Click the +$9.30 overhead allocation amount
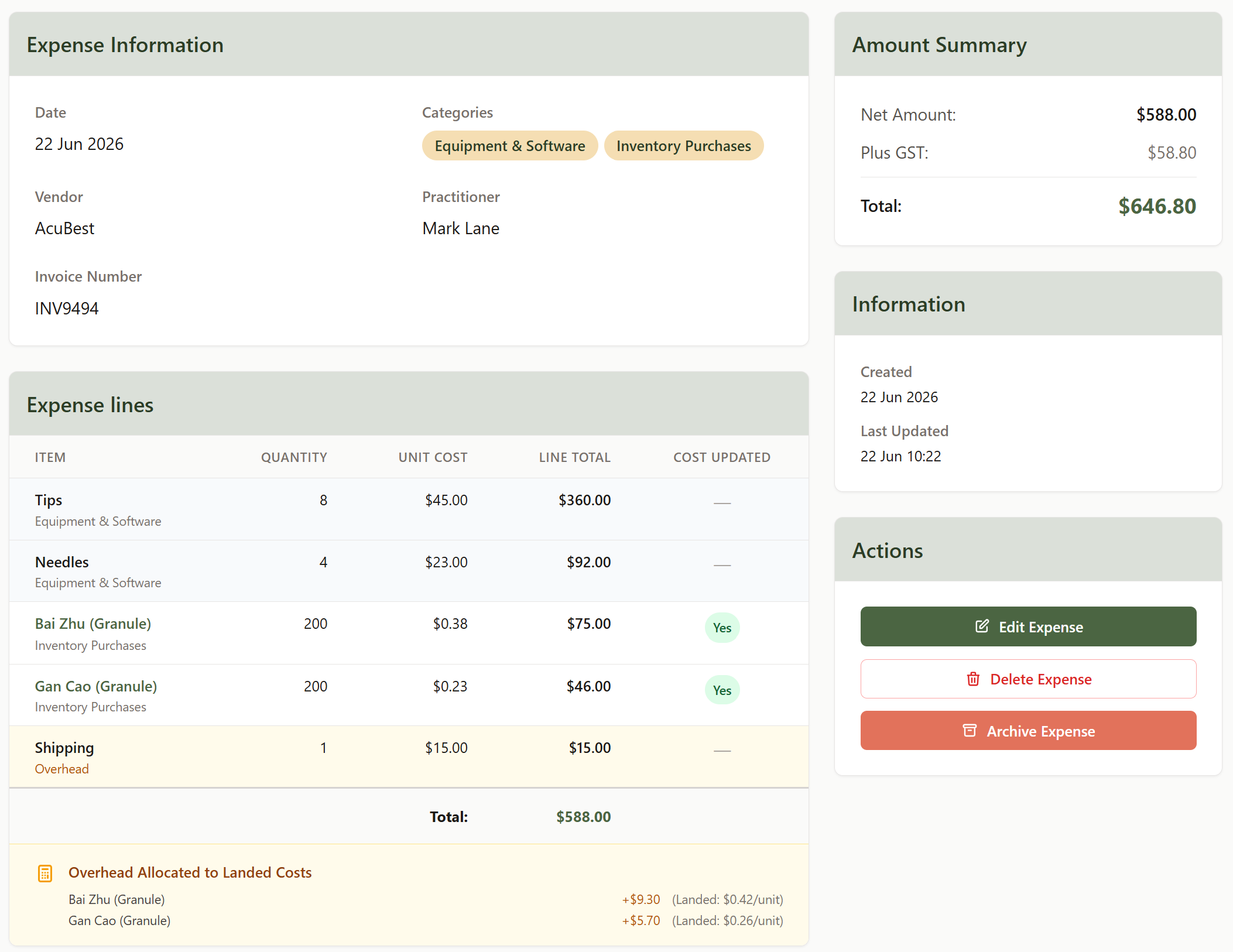Image resolution: width=1233 pixels, height=952 pixels. point(641,899)
